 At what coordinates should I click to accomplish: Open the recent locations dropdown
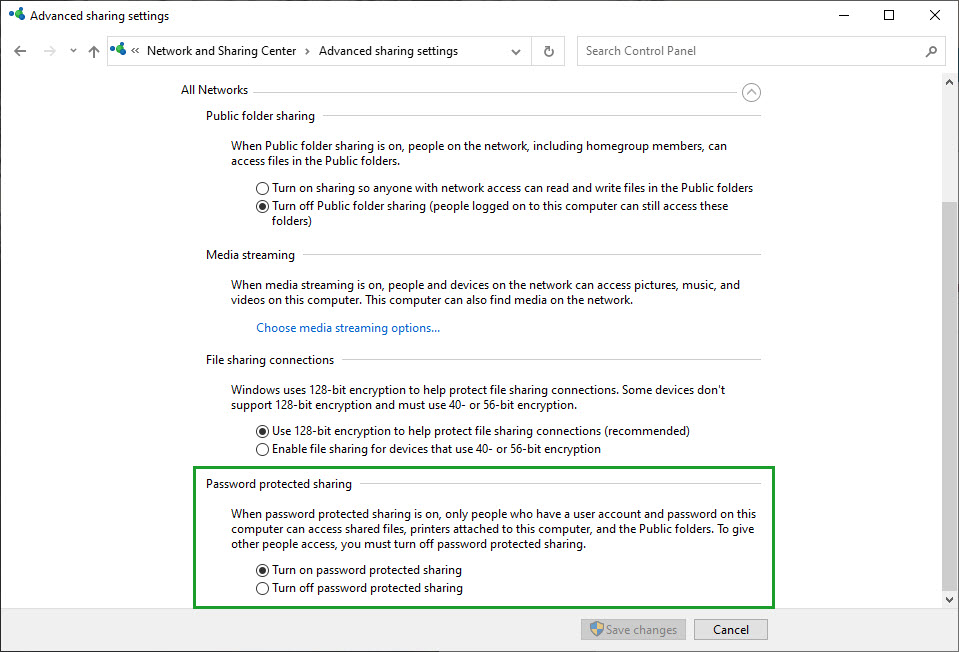tap(72, 50)
